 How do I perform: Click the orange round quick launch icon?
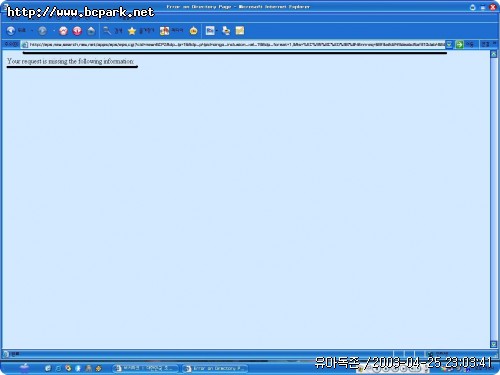pyautogui.click(x=68, y=368)
